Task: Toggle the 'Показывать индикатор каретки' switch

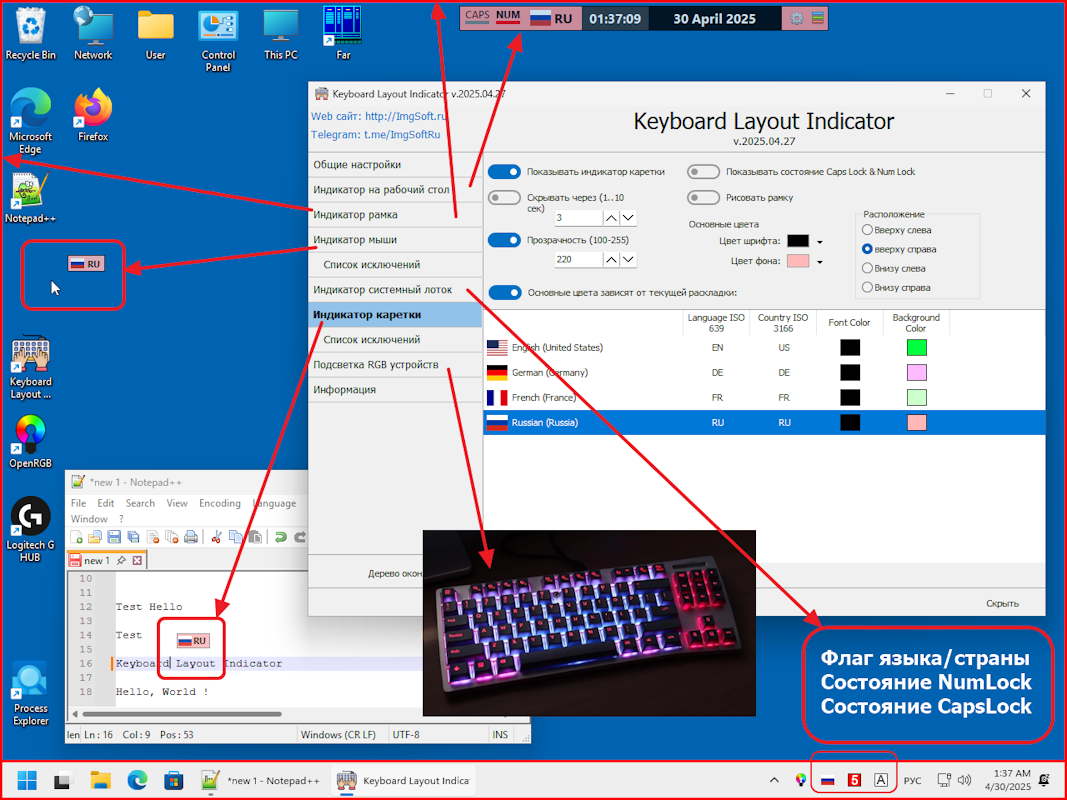Action: point(504,172)
